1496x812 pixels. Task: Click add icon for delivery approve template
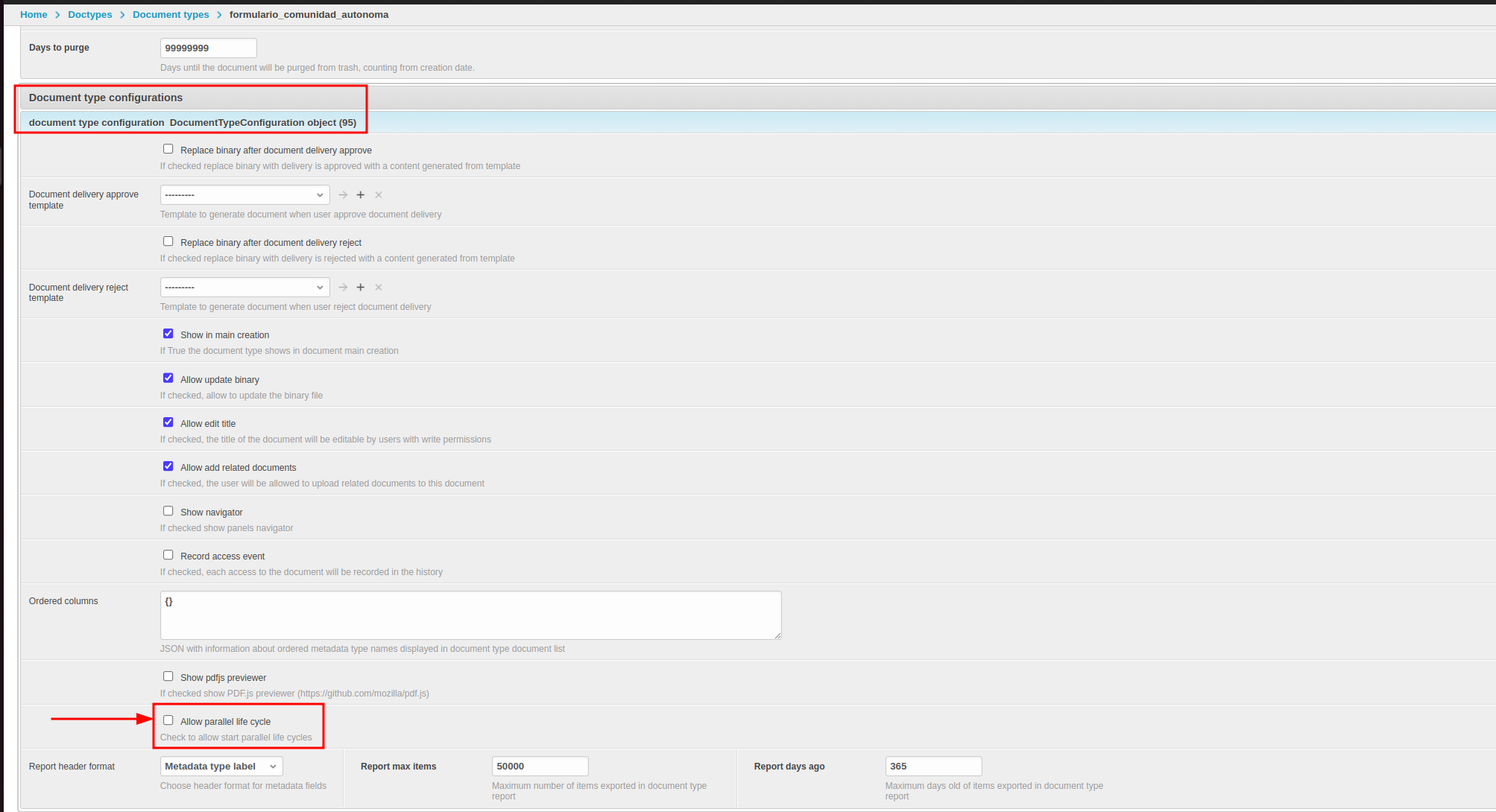361,195
